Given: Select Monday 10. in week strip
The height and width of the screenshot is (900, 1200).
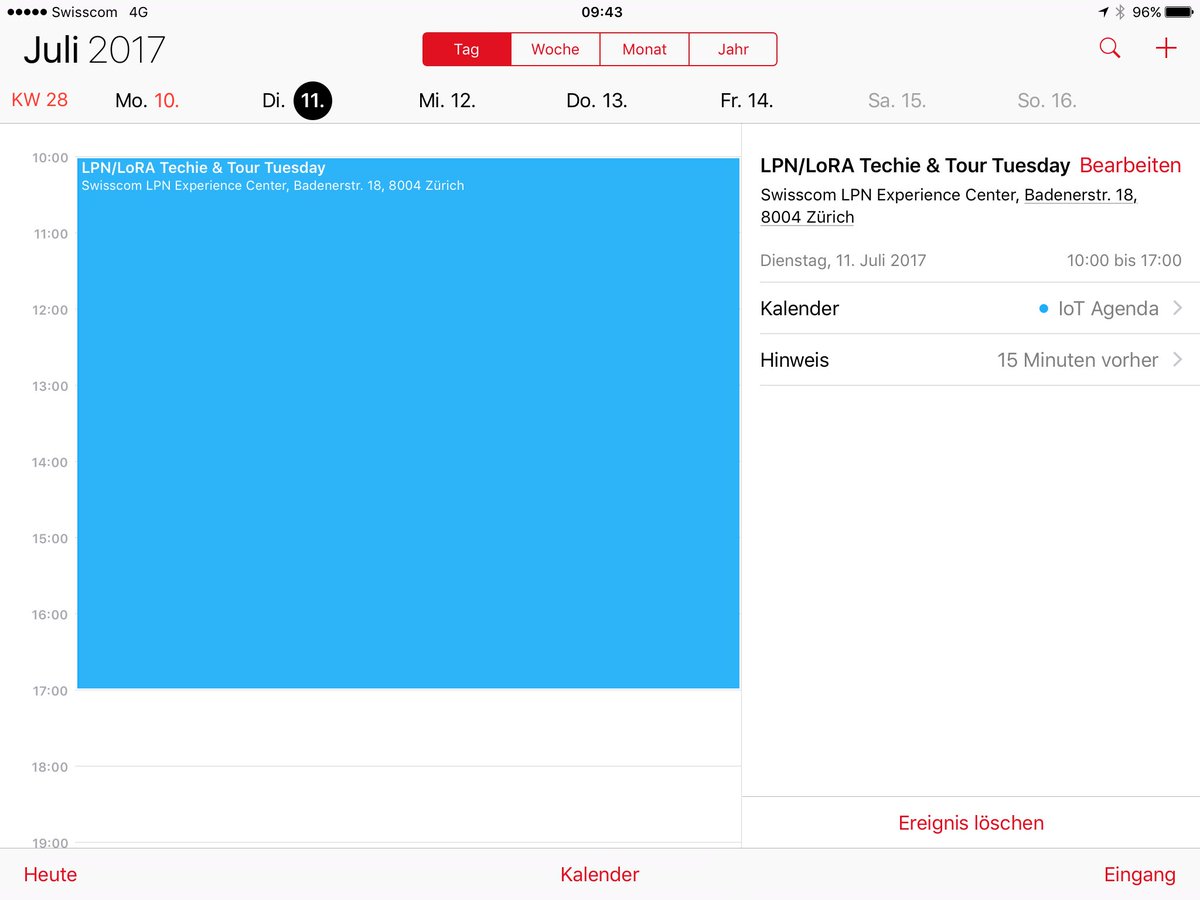Looking at the screenshot, I should point(147,101).
